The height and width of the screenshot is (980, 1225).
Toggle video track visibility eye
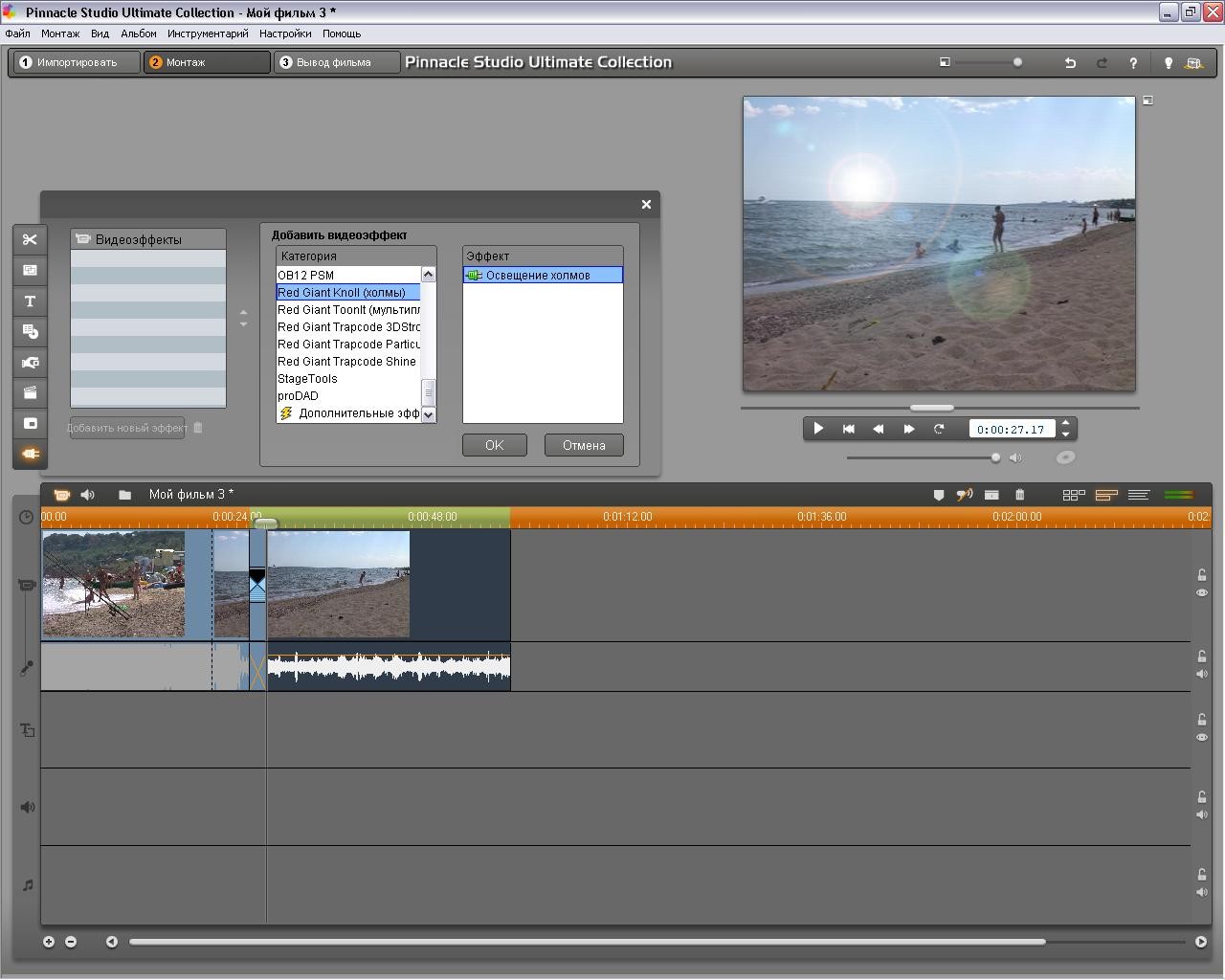tap(1202, 593)
